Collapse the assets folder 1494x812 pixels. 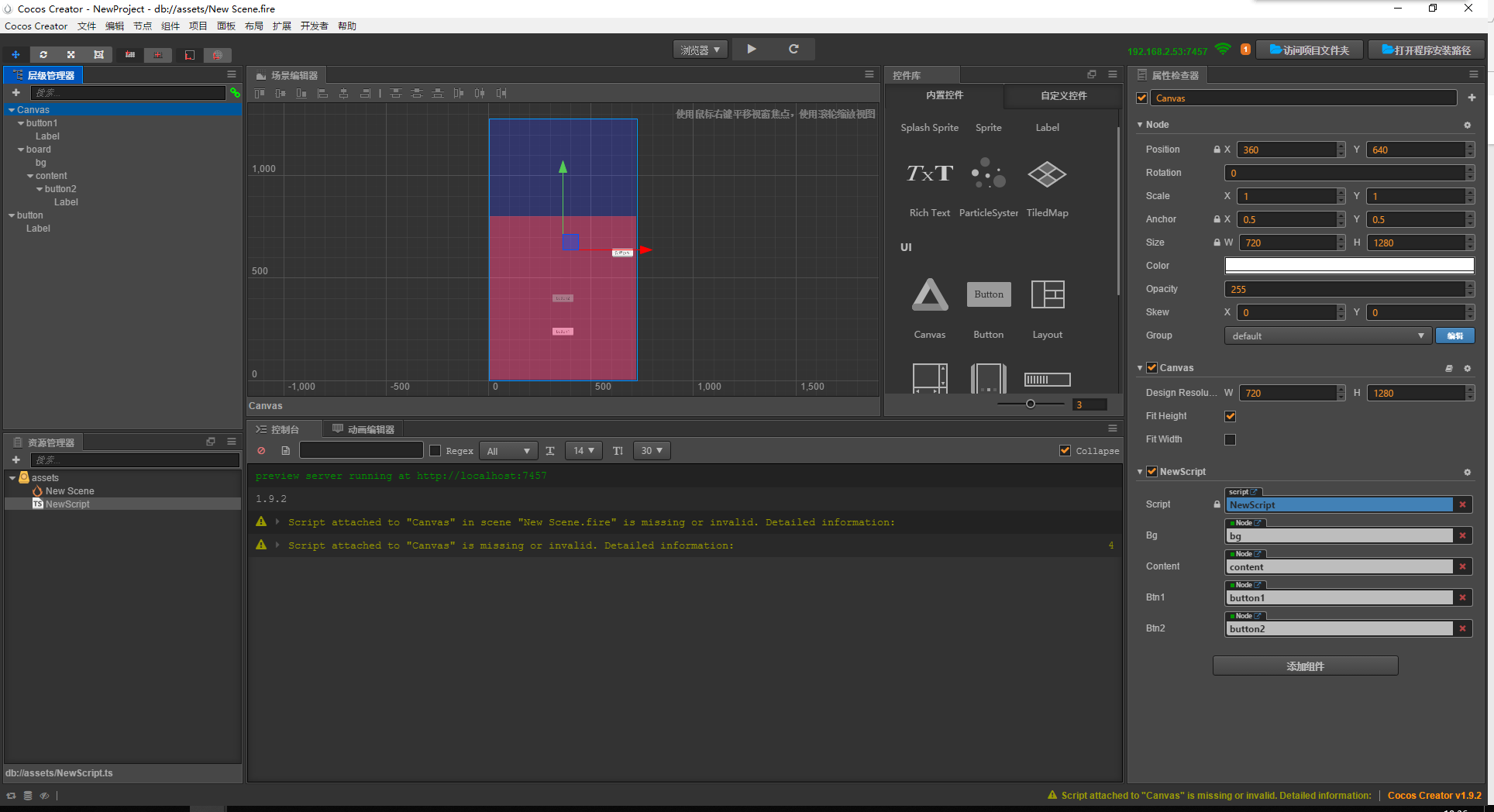coord(12,478)
